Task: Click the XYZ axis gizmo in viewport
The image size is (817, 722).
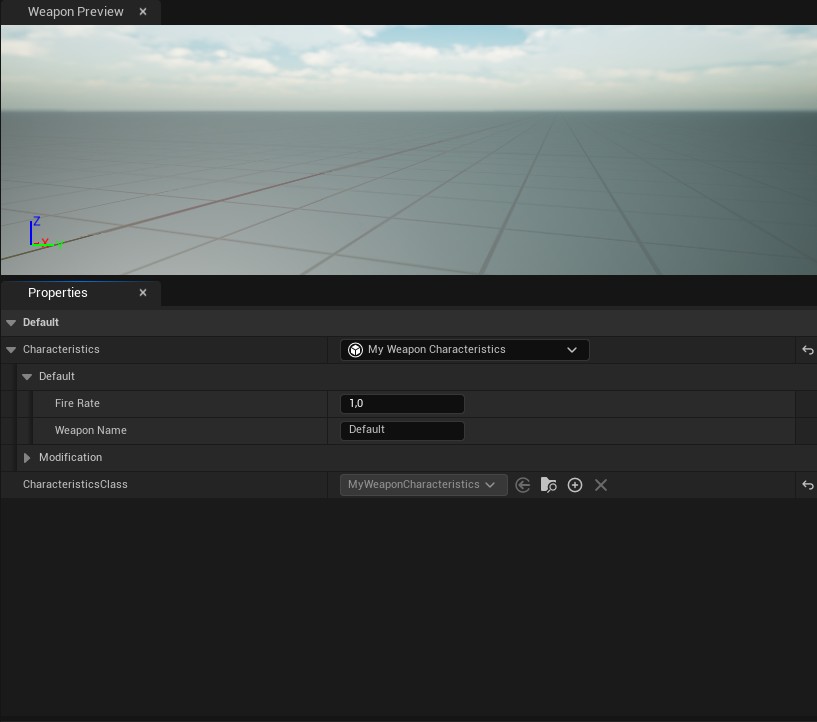Action: (46, 233)
